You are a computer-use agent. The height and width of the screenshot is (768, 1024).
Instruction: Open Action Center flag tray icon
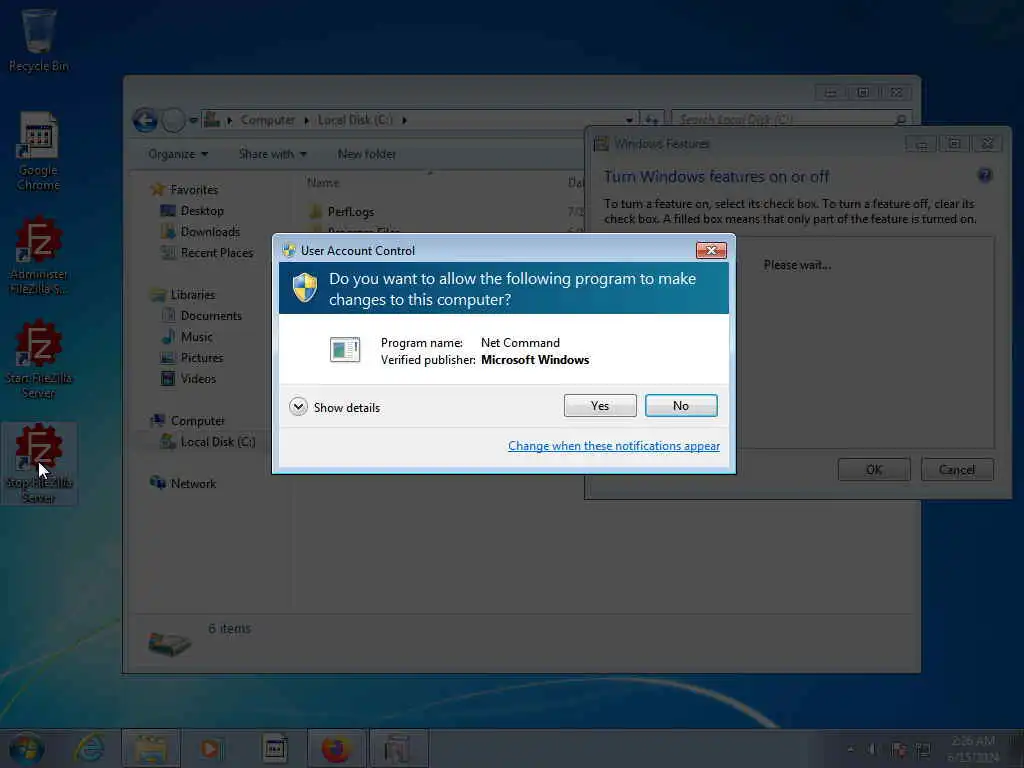(898, 749)
